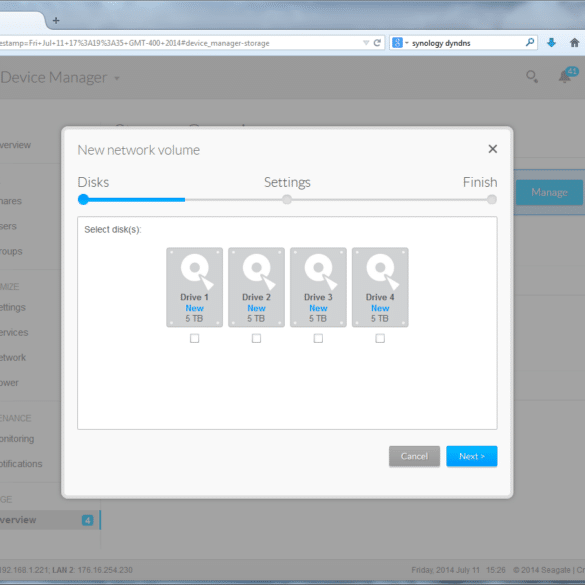The height and width of the screenshot is (585, 585).
Task: Click the date and time in footer
Action: 459,570
